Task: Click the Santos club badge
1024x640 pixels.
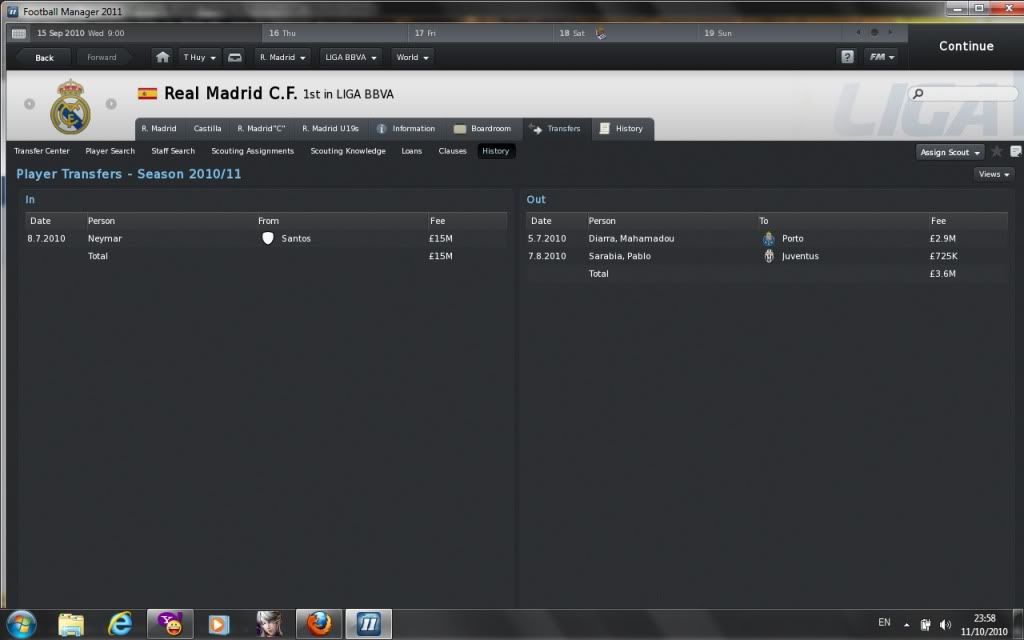Action: point(268,238)
